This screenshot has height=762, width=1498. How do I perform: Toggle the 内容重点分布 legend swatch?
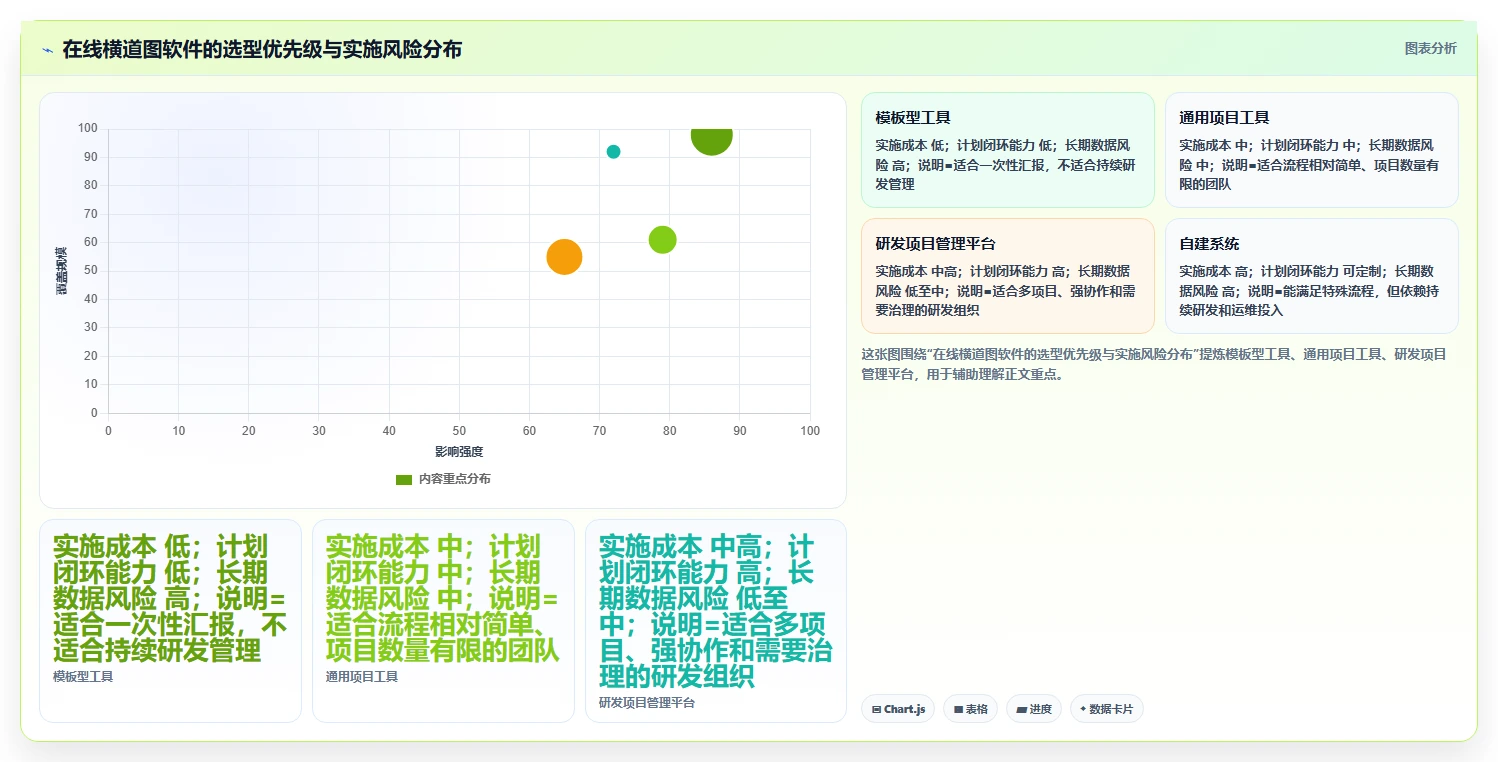404,479
